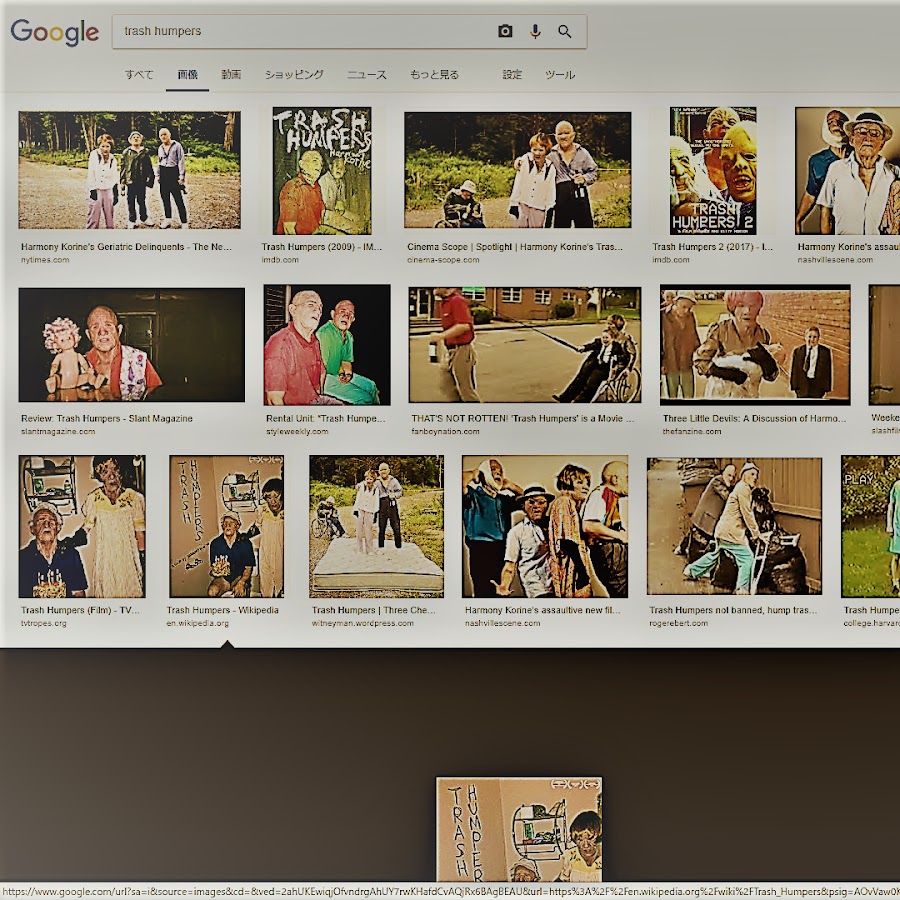Click the cinema-scope.com source text
The image size is (900, 900).
pyautogui.click(x=443, y=260)
